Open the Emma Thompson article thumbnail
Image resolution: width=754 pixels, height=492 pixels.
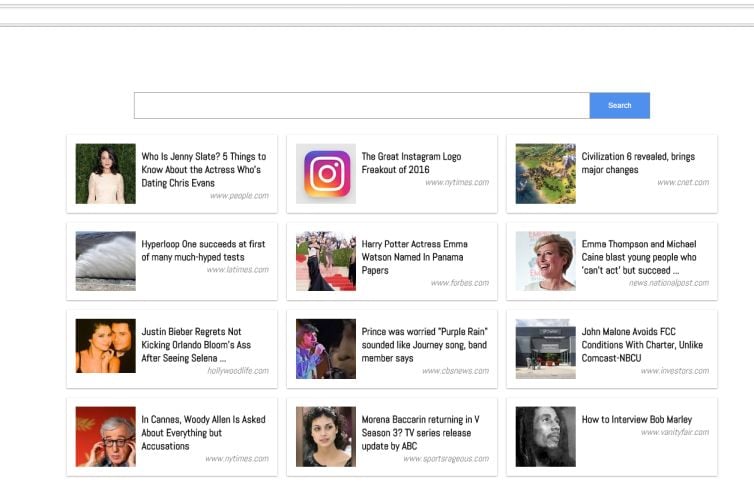[545, 261]
